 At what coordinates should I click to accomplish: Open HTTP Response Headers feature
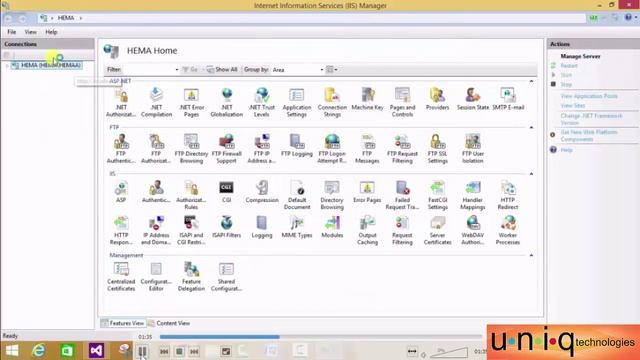pyautogui.click(x=121, y=230)
